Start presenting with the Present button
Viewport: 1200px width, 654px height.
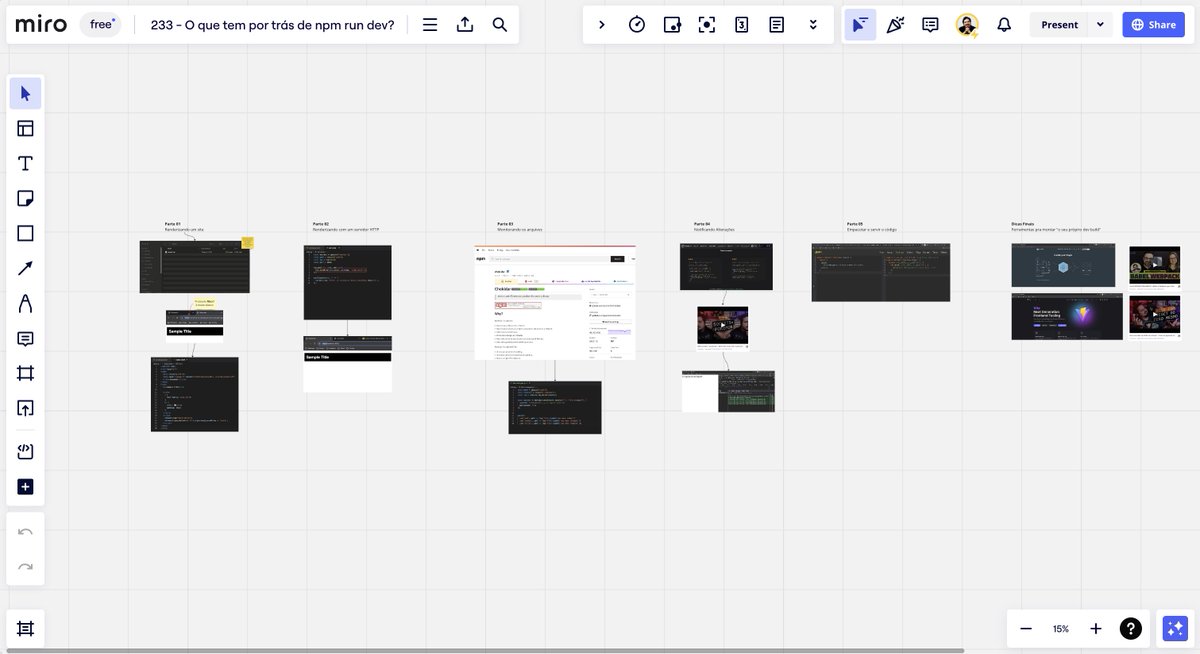pos(1059,24)
